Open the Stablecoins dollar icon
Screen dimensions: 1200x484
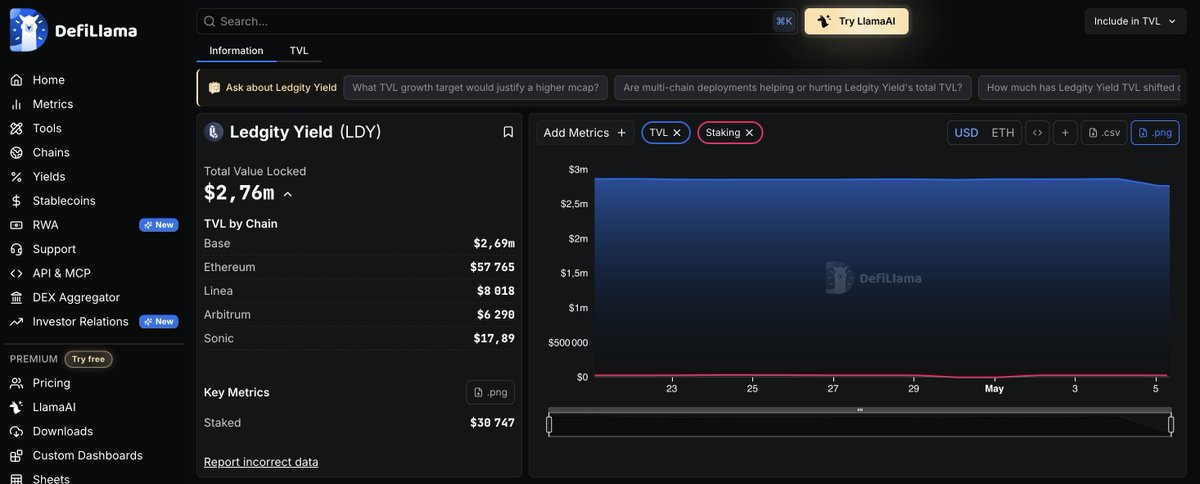tap(16, 201)
